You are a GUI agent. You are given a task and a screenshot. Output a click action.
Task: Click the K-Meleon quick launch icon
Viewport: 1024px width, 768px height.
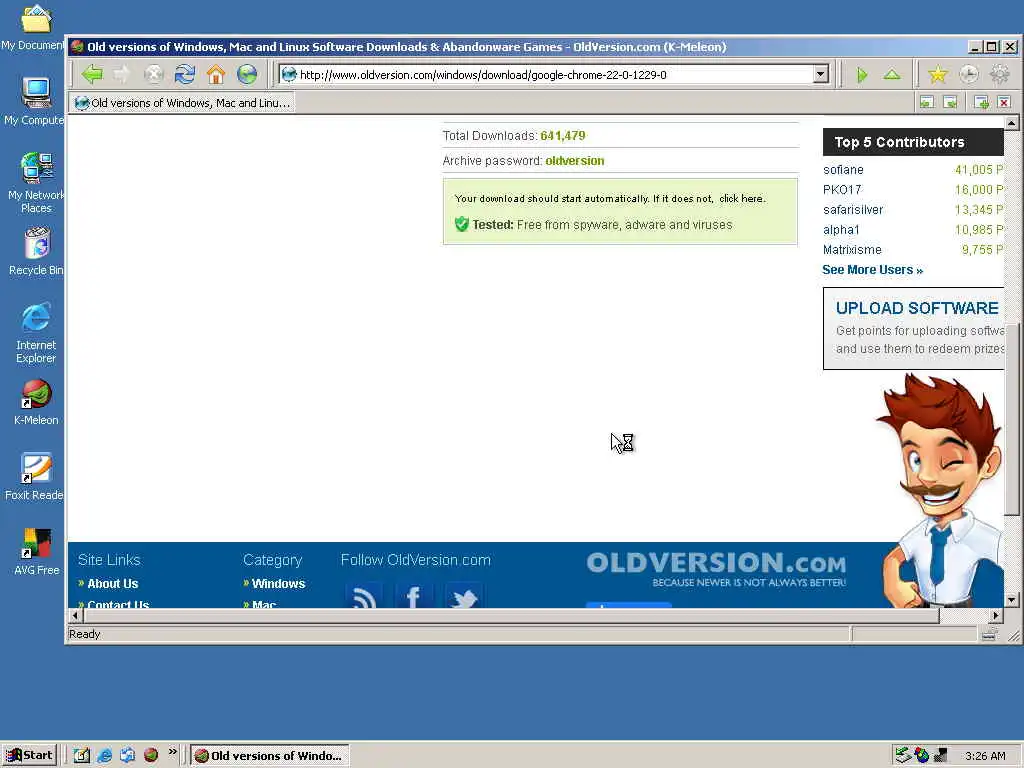pos(151,755)
